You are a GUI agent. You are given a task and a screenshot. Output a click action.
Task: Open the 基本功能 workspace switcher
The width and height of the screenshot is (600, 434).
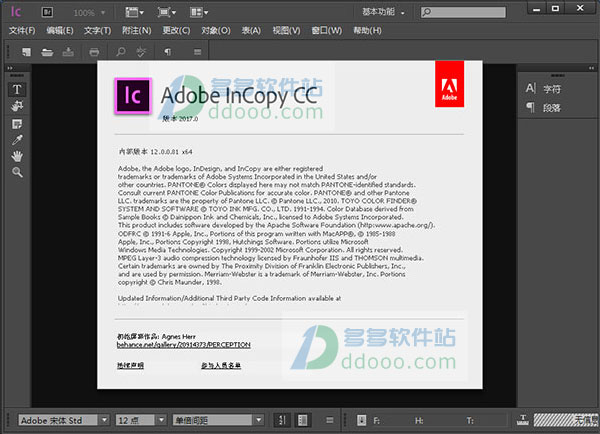[x=383, y=12]
